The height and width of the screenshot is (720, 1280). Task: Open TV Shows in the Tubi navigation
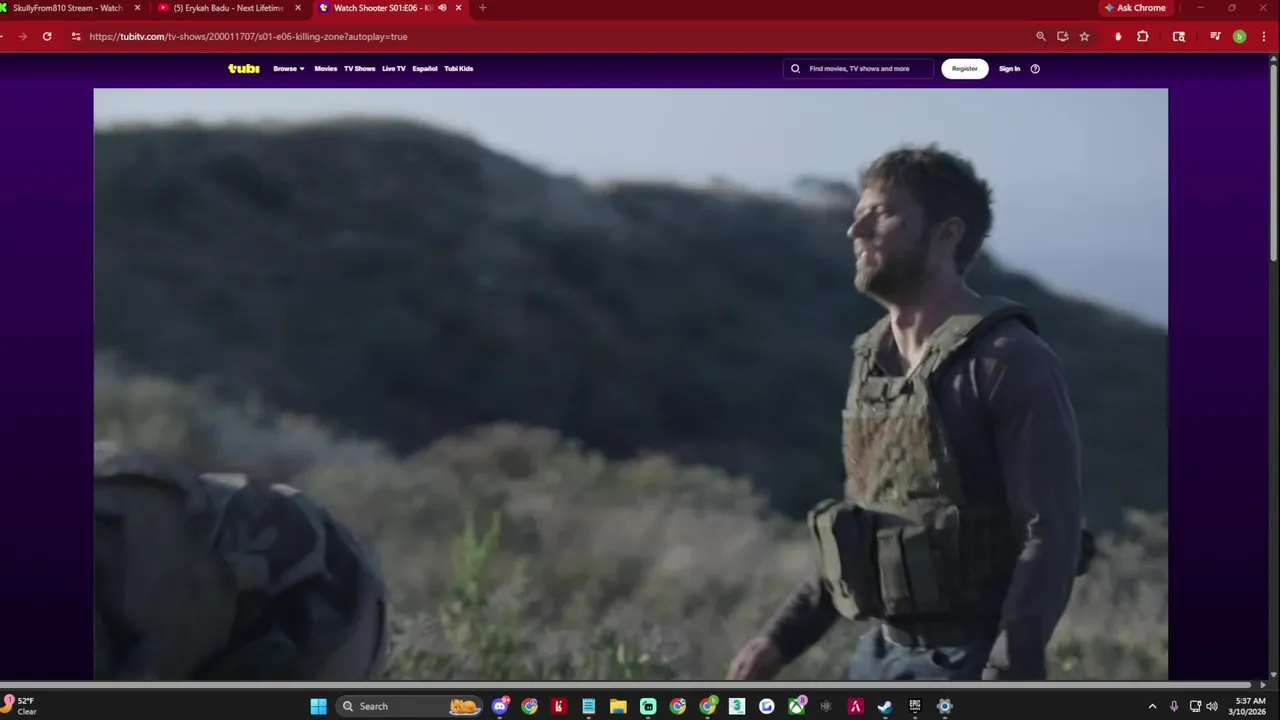coord(360,69)
